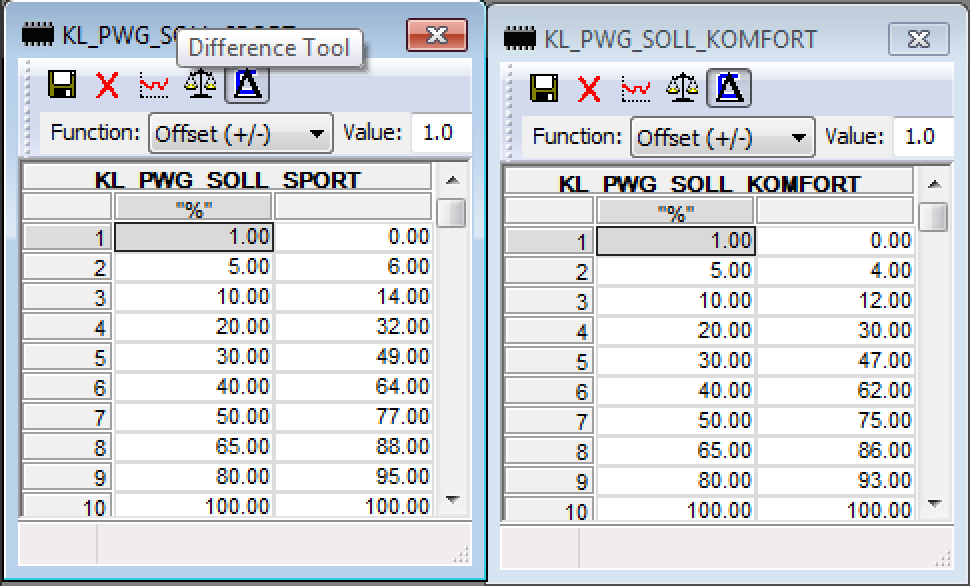Screen dimensions: 970x586
Task: Click the save icon in the KOMFORT window
Action: point(544,89)
